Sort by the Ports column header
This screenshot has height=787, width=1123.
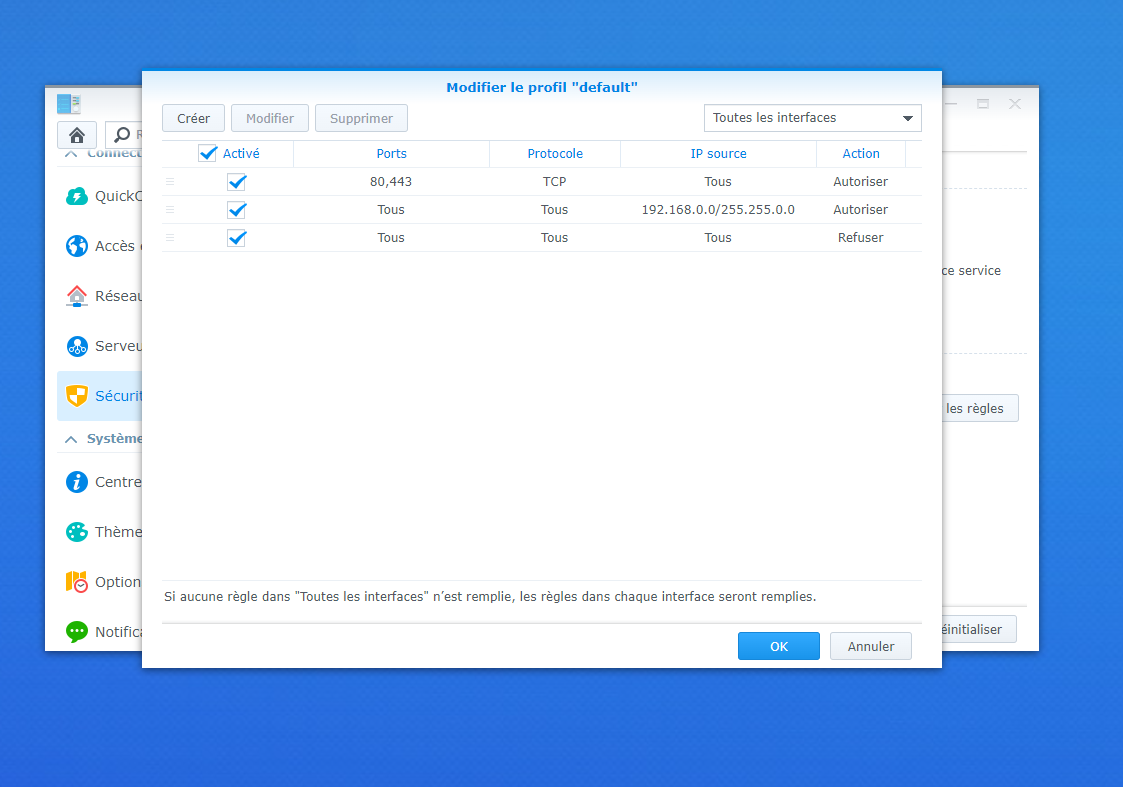click(391, 154)
